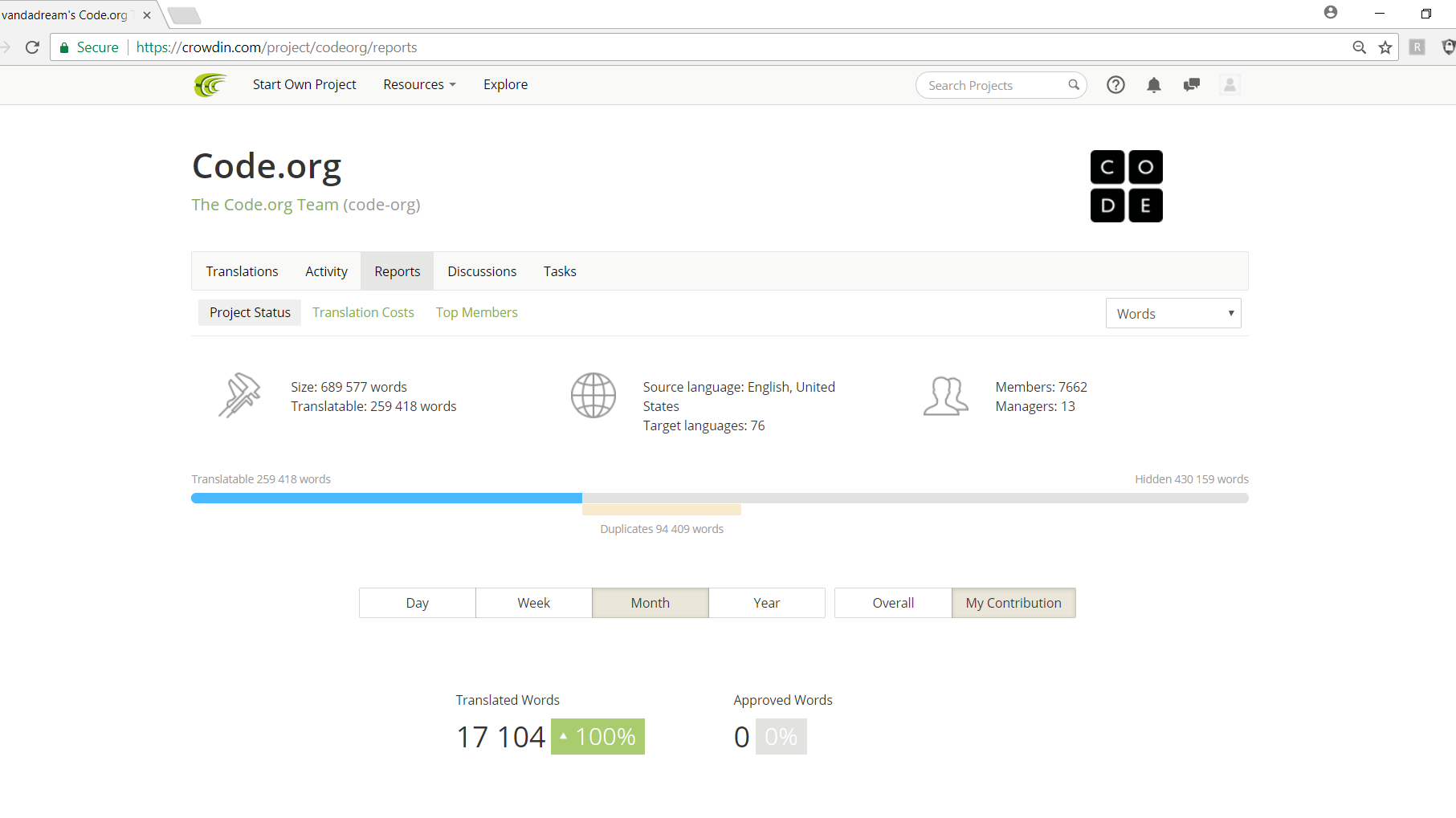This screenshot has height=818, width=1456.
Task: Click the Code.org project title
Action: pyautogui.click(x=267, y=166)
